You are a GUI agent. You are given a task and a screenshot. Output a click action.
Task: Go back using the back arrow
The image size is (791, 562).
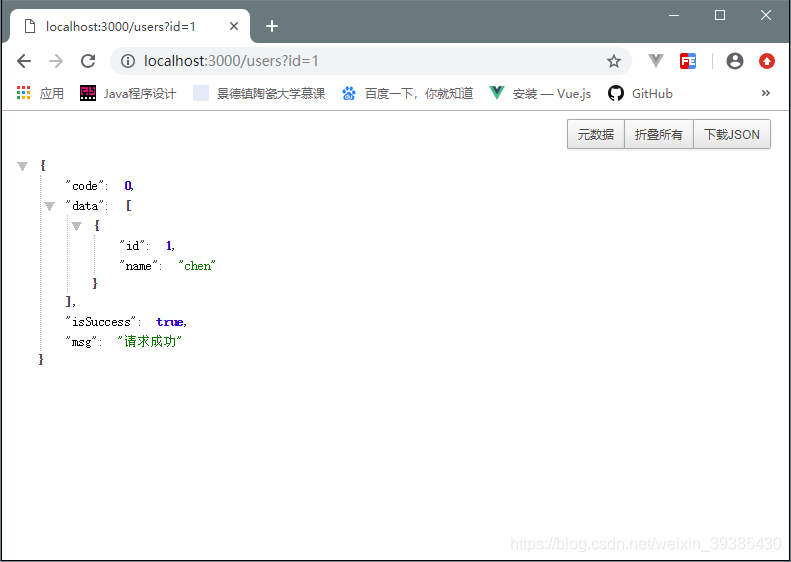click(24, 61)
